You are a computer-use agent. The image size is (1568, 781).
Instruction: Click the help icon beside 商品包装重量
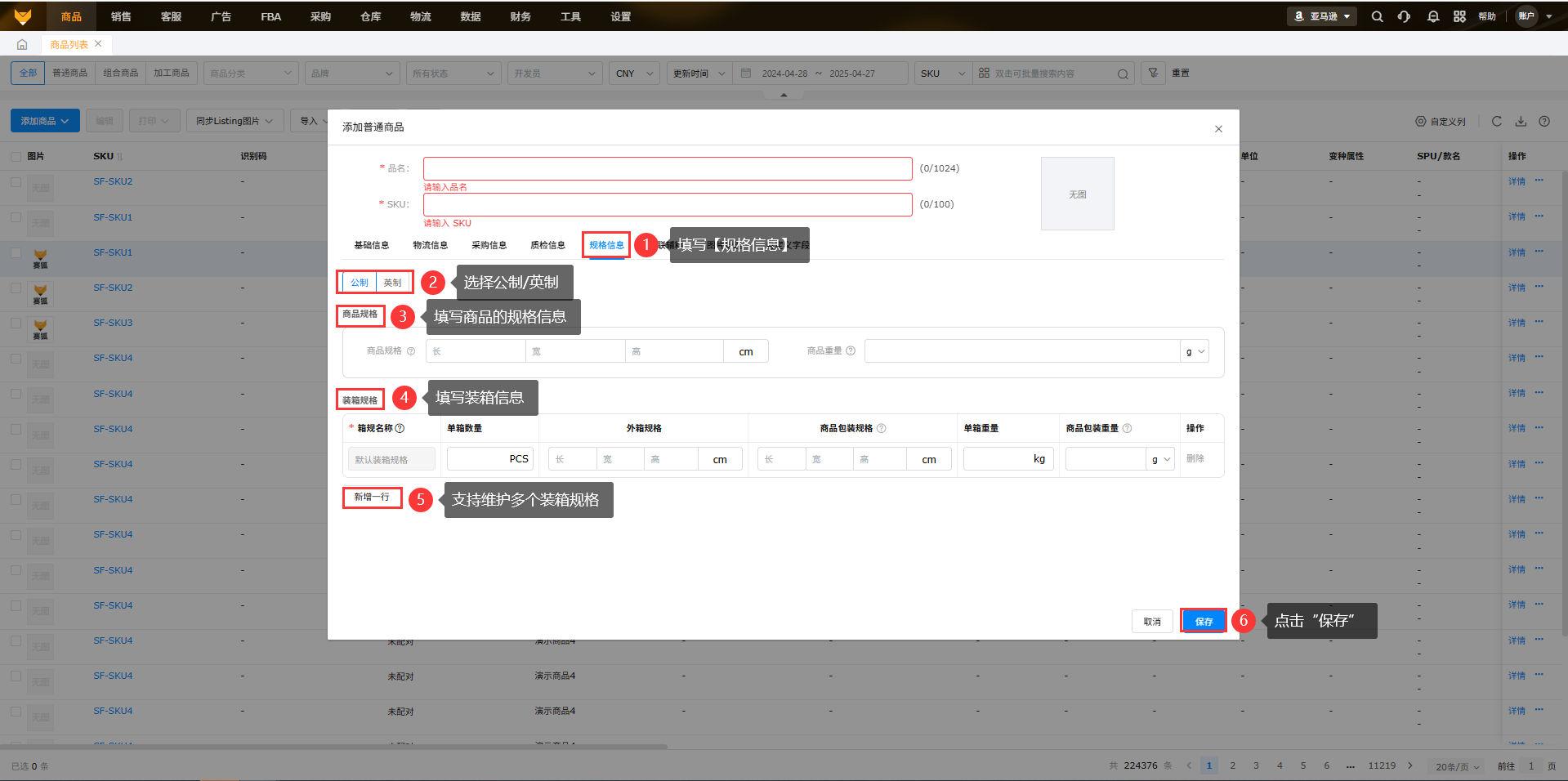(x=1127, y=428)
